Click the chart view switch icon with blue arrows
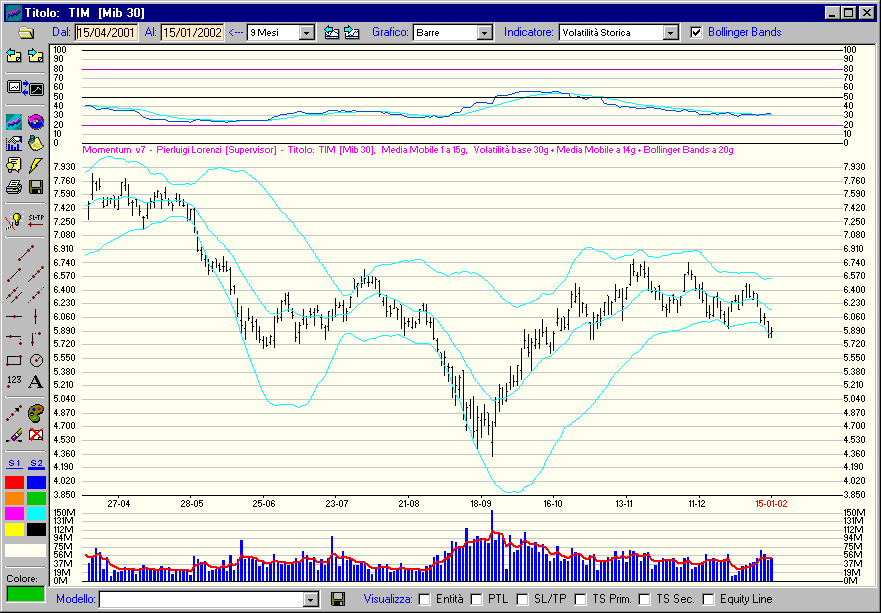The height and width of the screenshot is (613, 881). (x=25, y=88)
